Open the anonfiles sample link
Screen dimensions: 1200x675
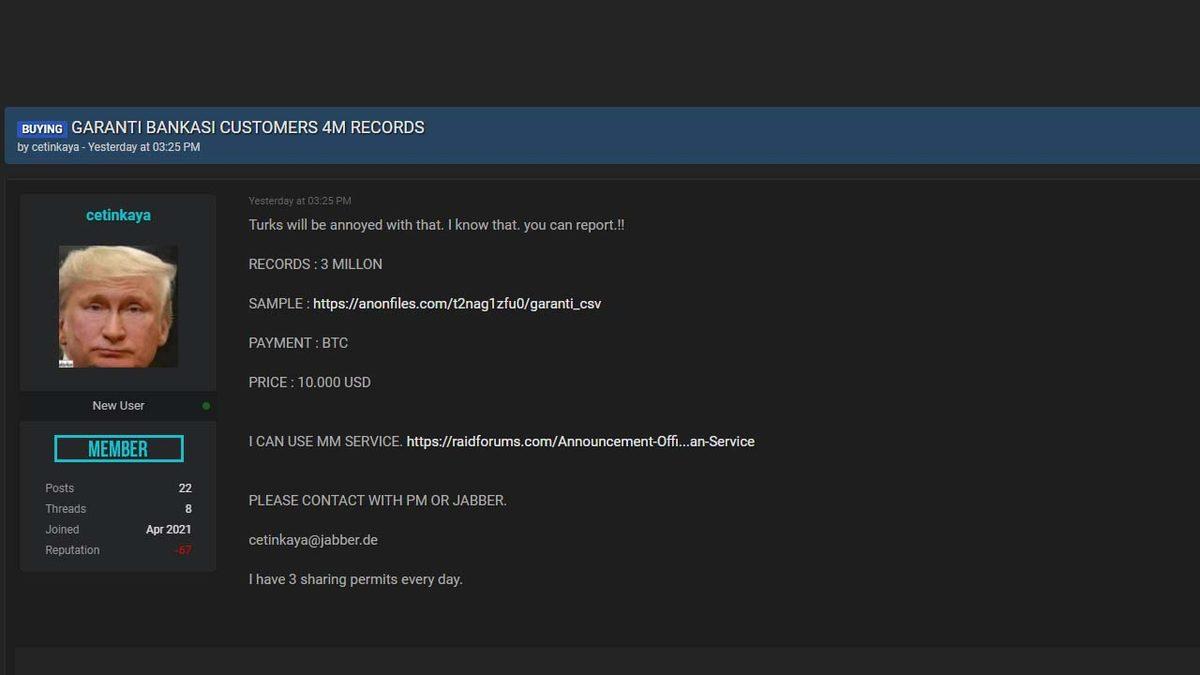coord(457,304)
